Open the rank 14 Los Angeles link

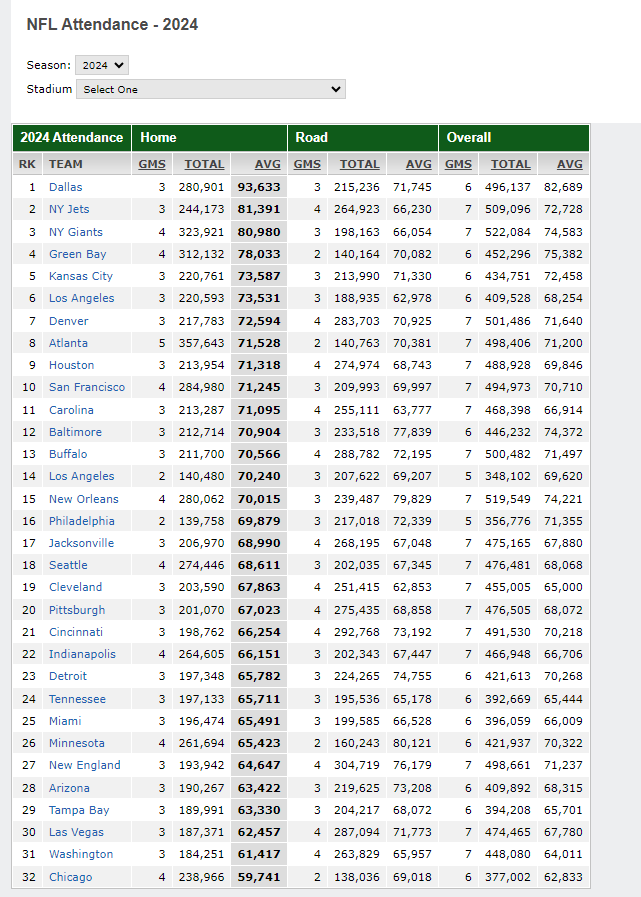coord(81,476)
